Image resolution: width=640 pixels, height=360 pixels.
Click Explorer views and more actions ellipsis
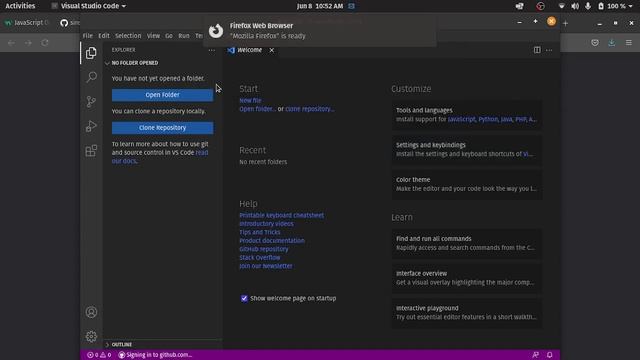[211, 50]
